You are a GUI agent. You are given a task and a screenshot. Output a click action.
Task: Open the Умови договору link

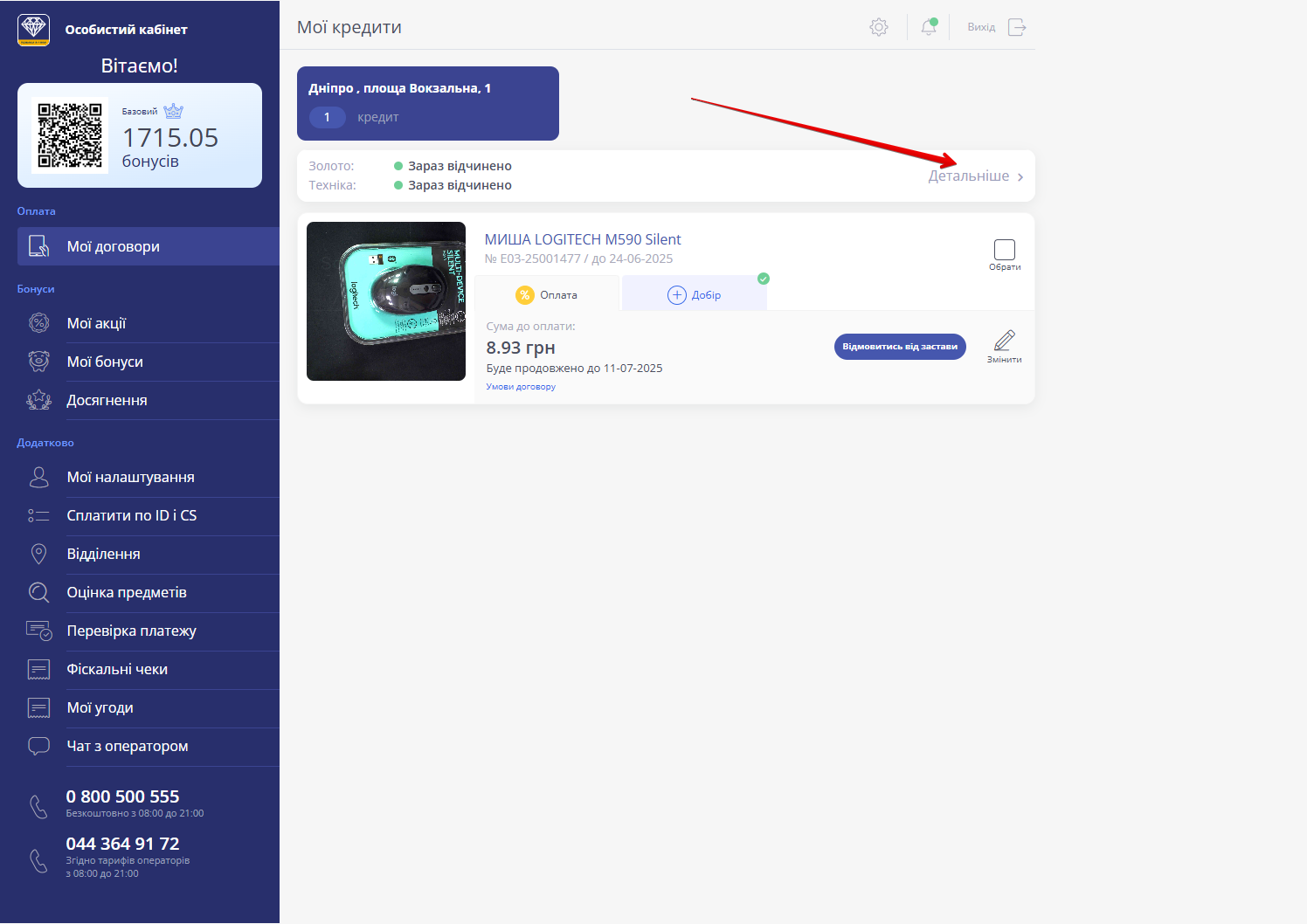point(521,387)
